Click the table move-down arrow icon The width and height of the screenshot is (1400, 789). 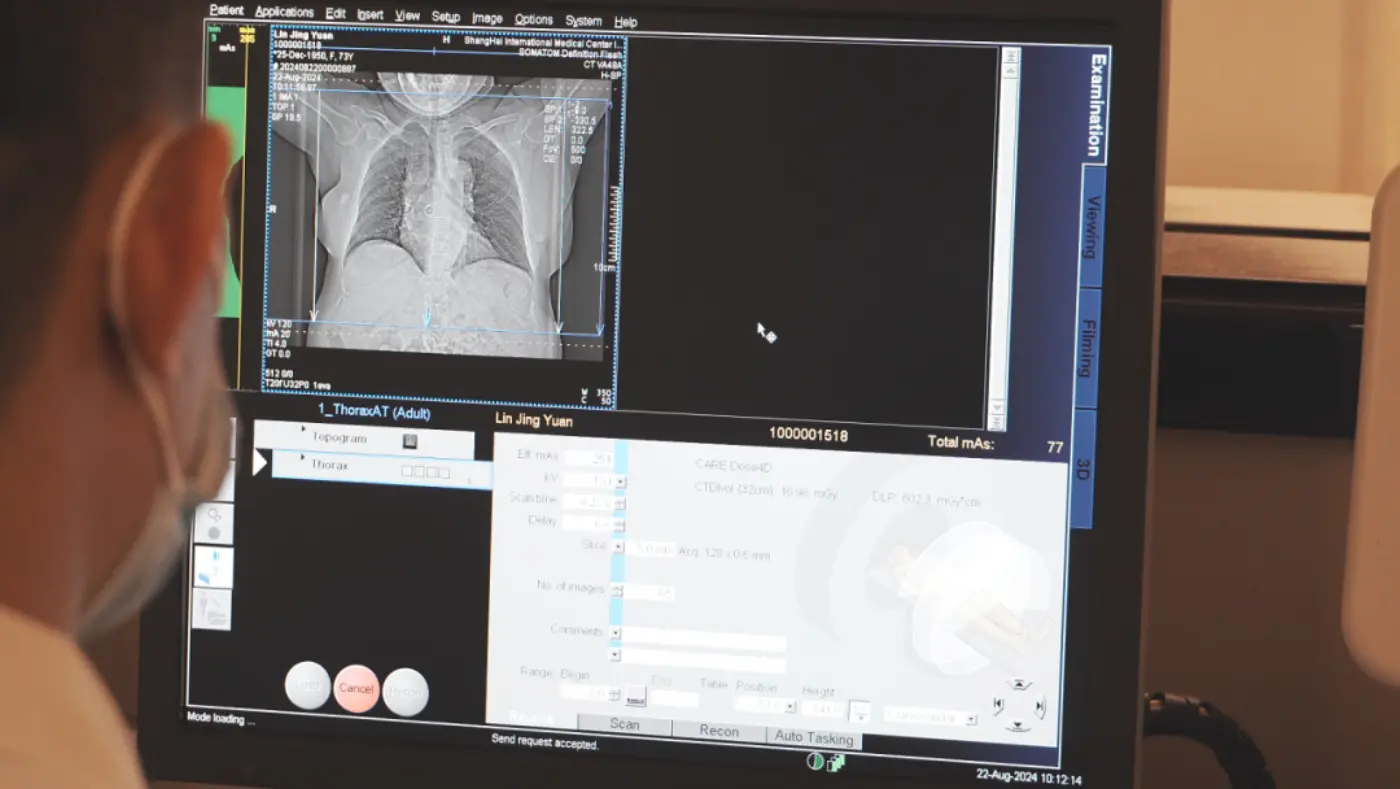pyautogui.click(x=1016, y=726)
